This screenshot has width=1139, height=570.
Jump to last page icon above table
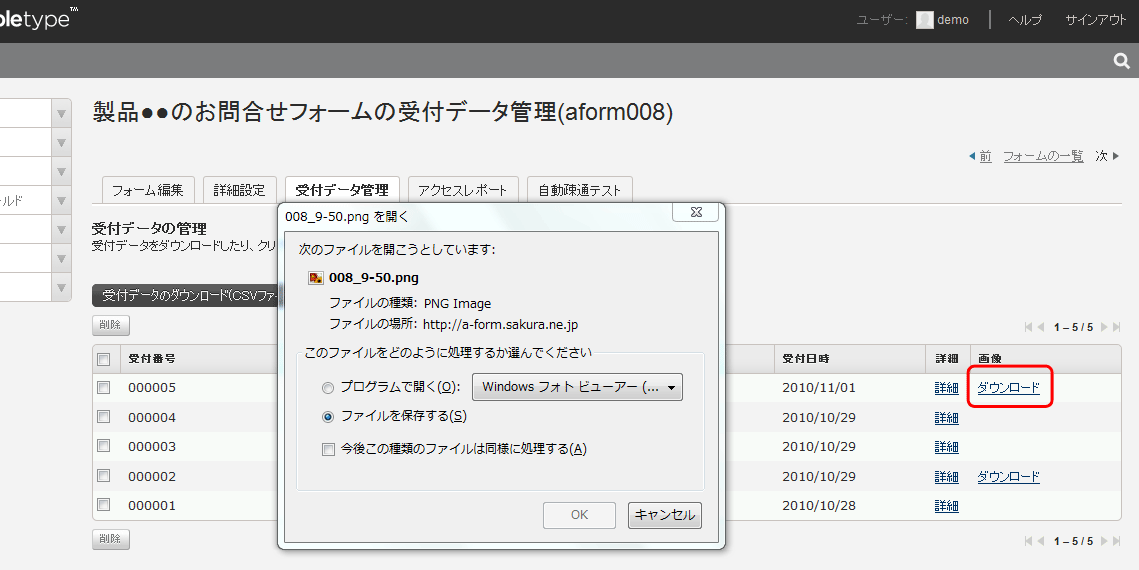coord(1116,327)
